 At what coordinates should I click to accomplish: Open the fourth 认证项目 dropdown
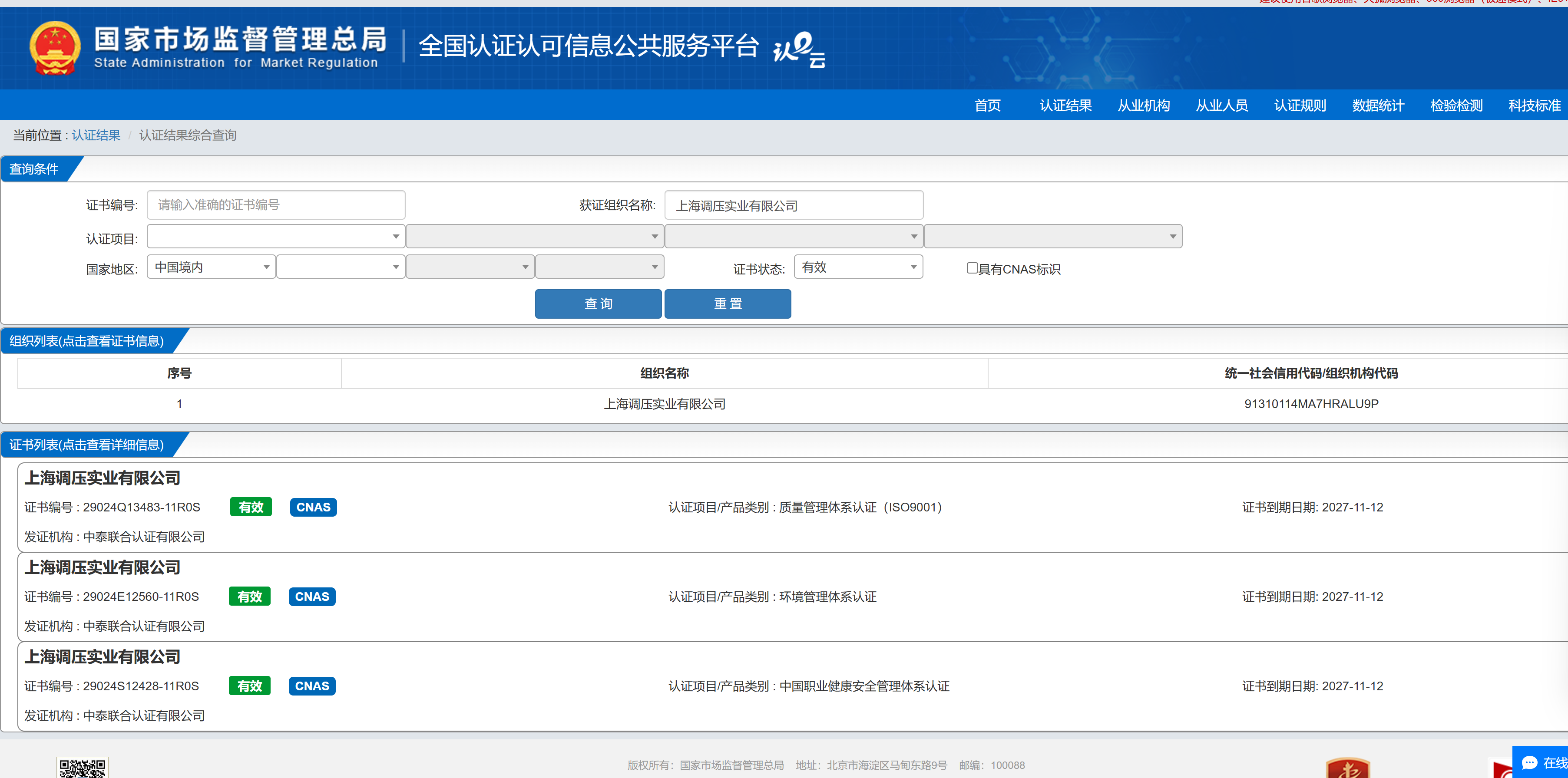(x=1053, y=237)
